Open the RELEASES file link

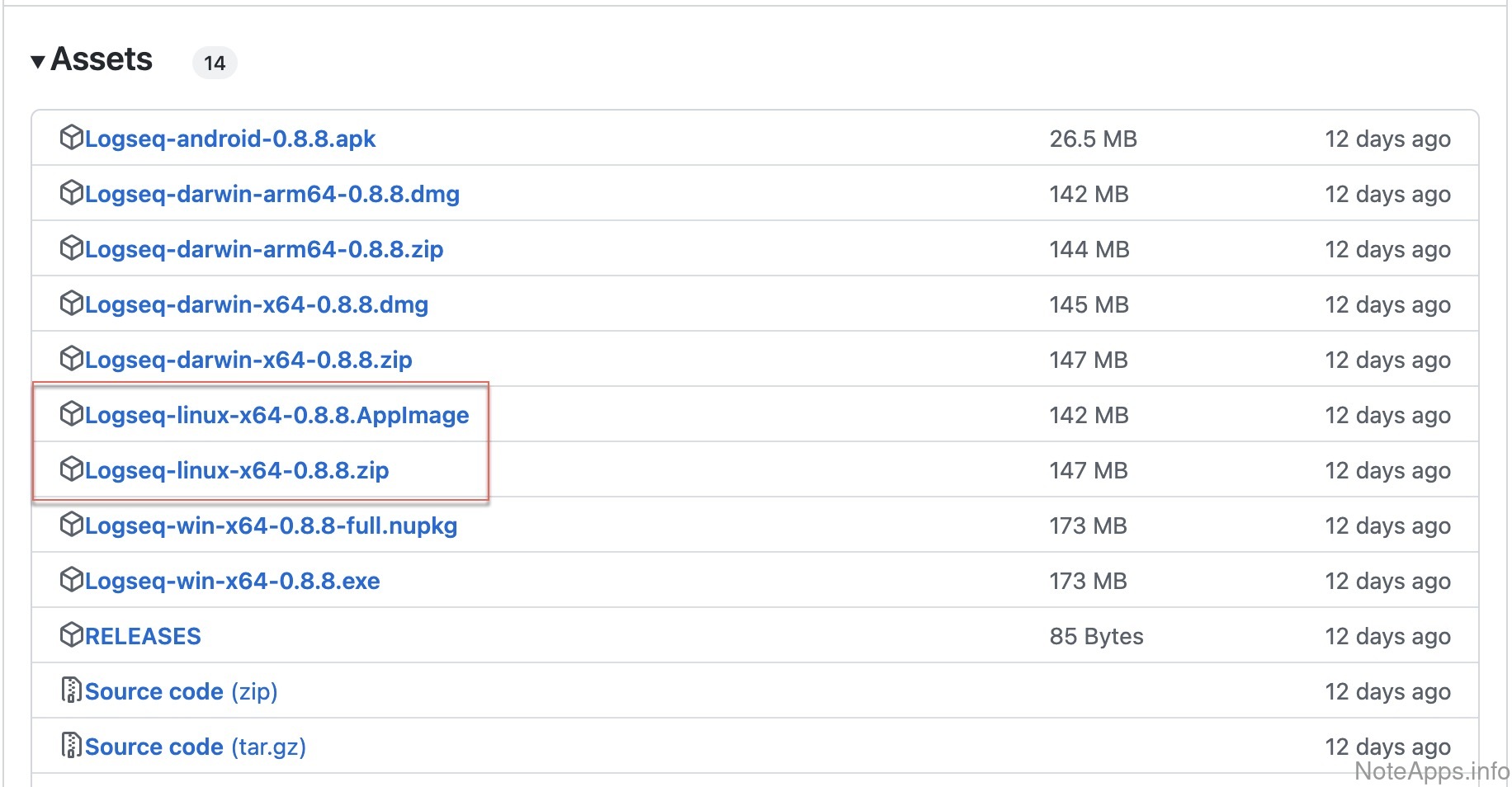tap(143, 636)
